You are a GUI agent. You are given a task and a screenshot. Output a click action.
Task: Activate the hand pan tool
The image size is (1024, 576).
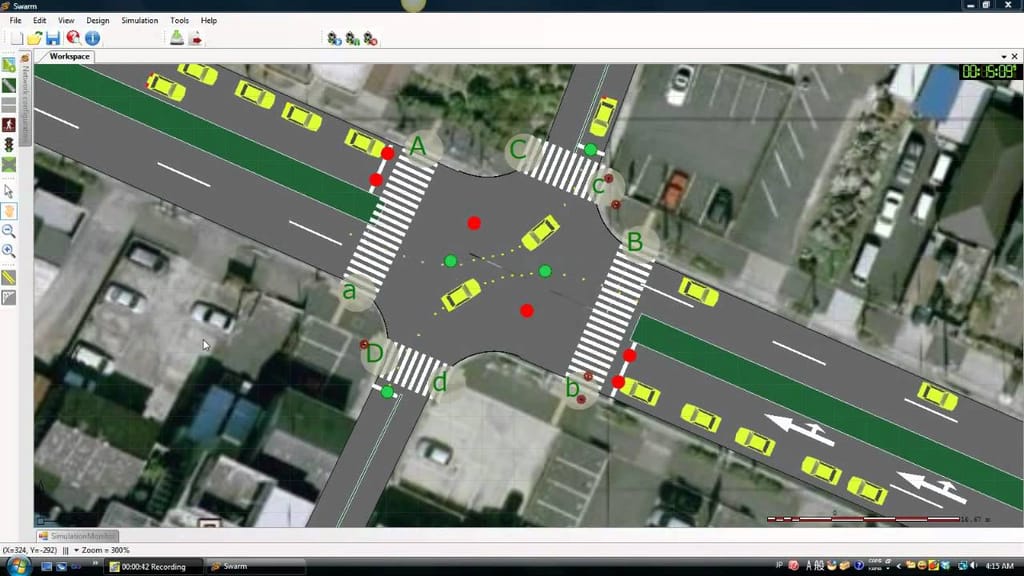[x=9, y=211]
